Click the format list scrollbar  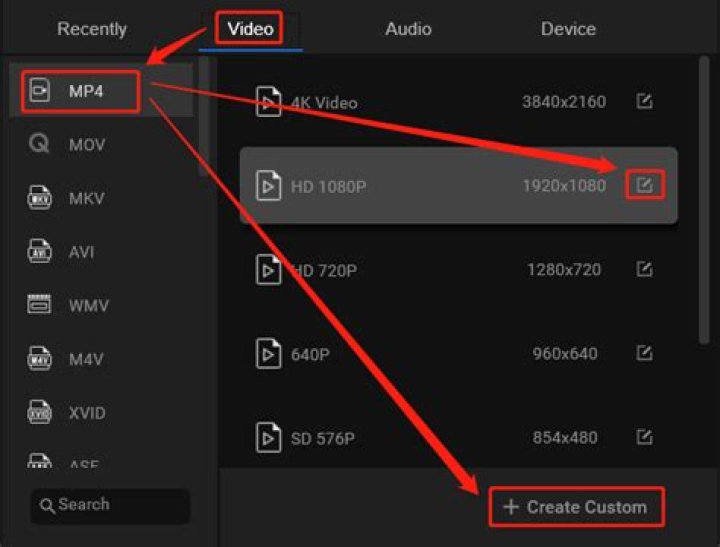tap(203, 116)
